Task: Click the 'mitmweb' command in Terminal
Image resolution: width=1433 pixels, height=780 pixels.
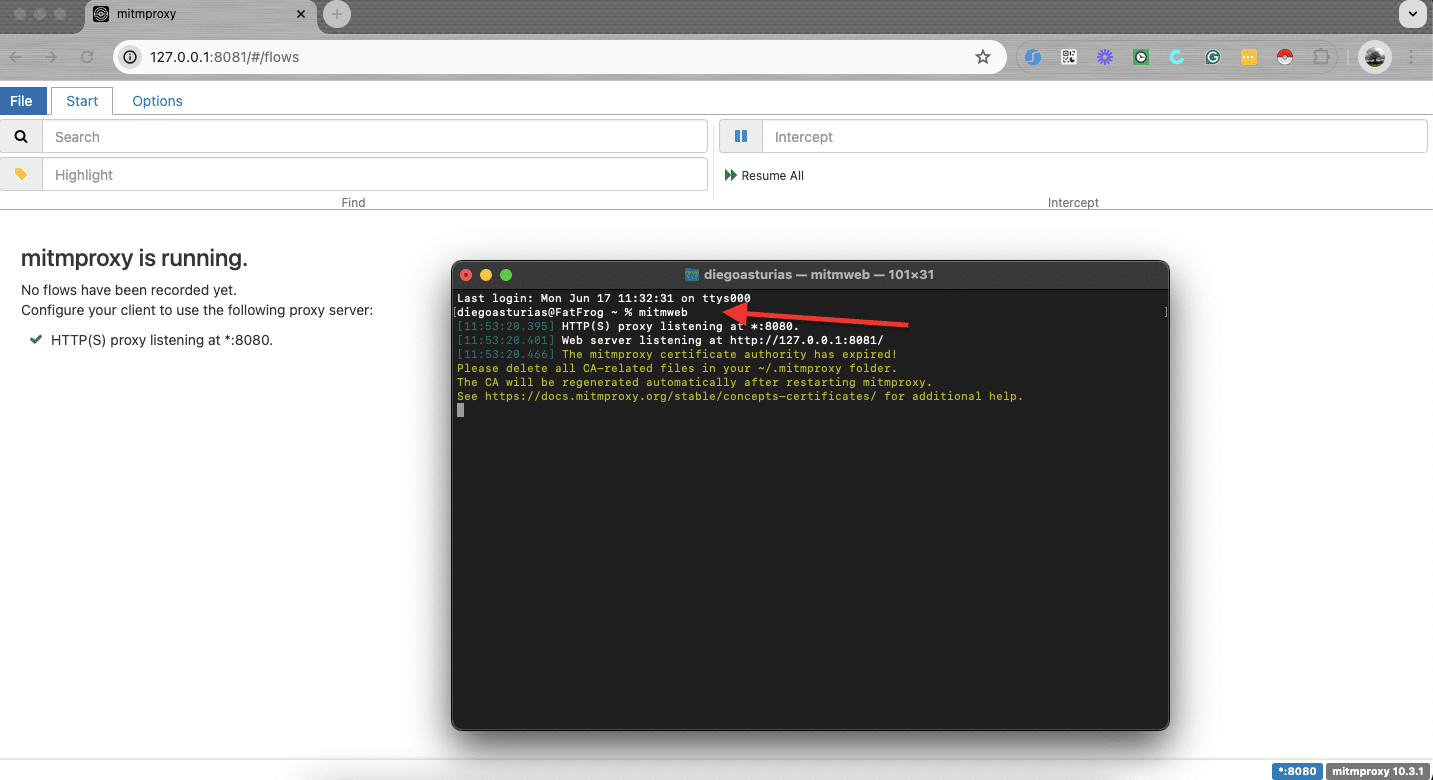Action: 663,312
